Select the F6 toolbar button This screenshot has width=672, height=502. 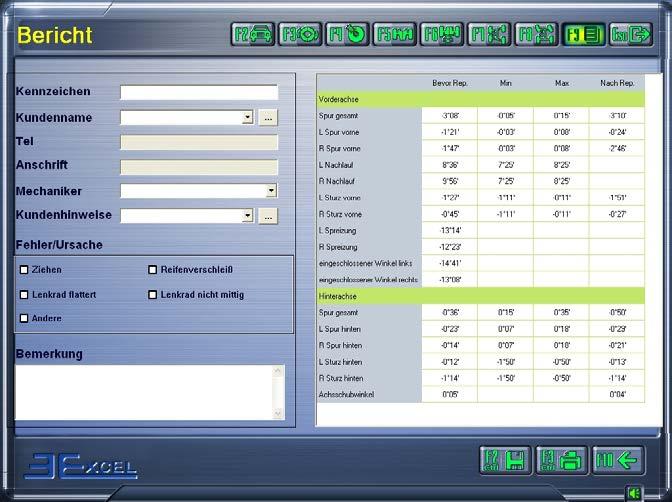click(x=442, y=34)
